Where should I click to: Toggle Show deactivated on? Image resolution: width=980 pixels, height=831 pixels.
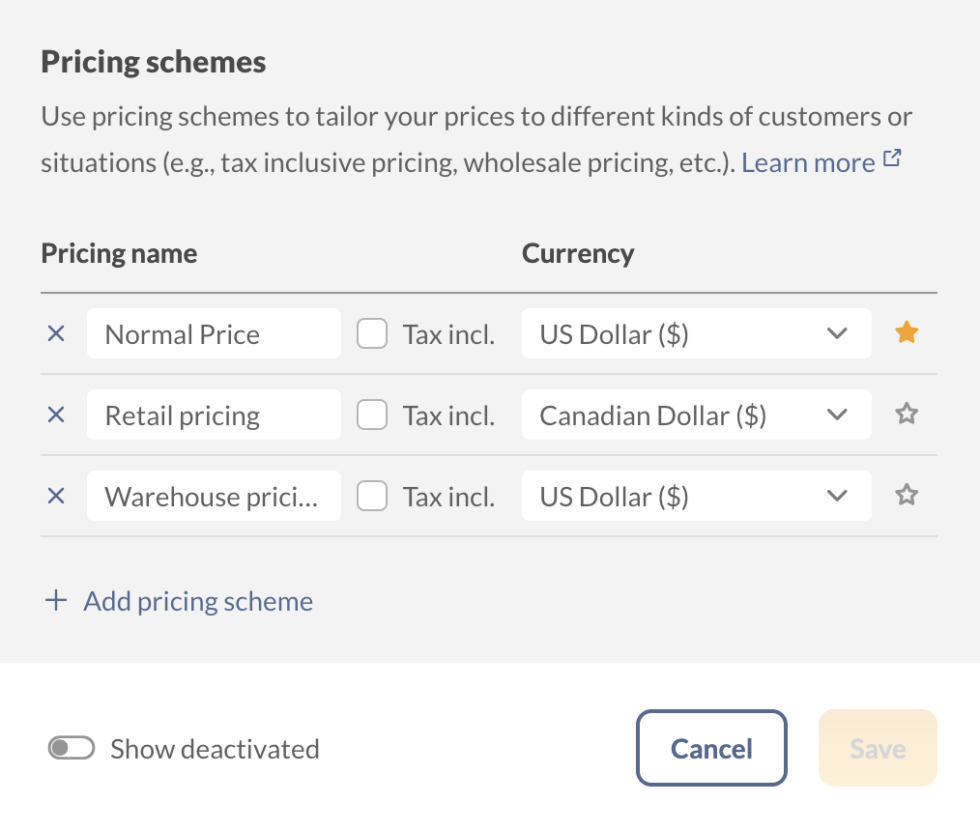(x=69, y=748)
